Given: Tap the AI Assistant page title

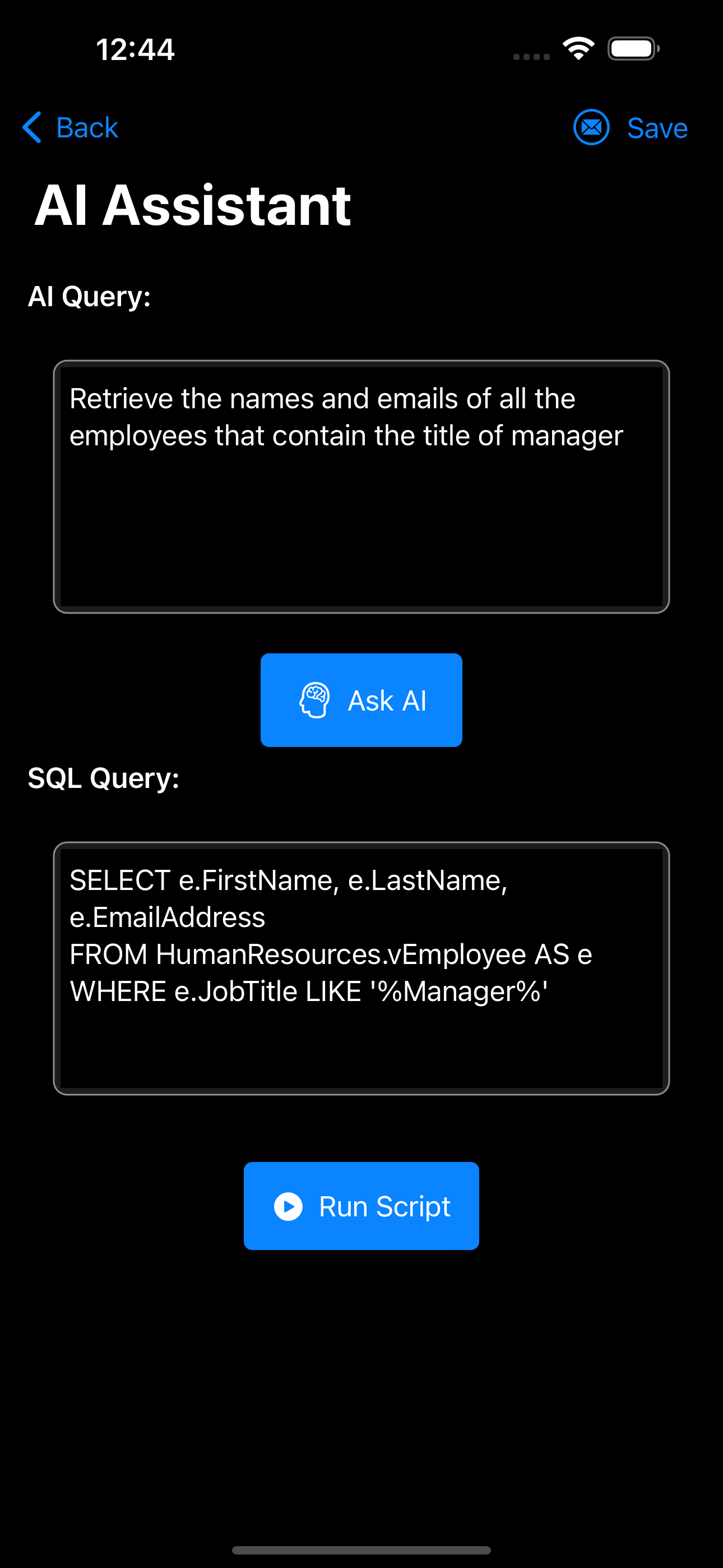Looking at the screenshot, I should coord(193,206).
